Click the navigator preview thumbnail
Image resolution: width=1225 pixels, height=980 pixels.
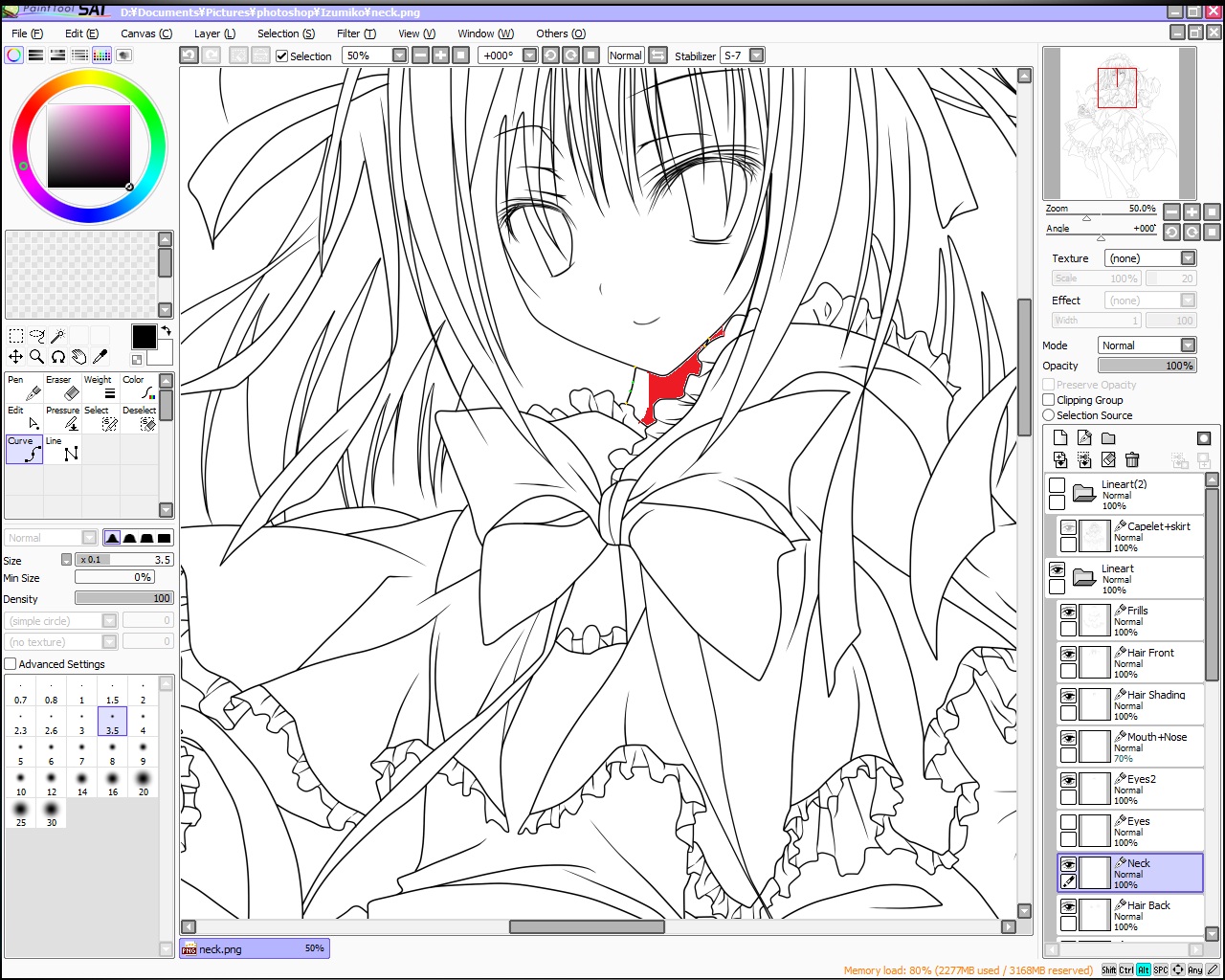coord(1119,122)
